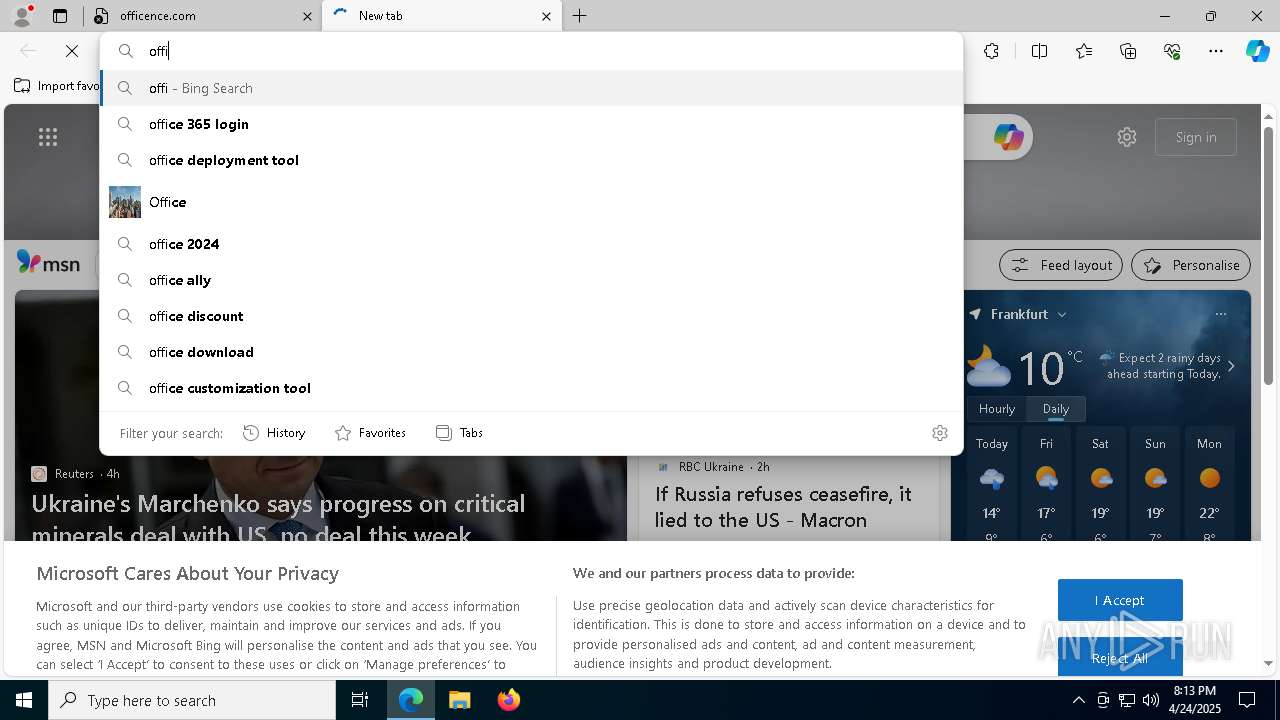Screen dimensions: 1280x720
Task: Click the taskbar search box
Action: tap(192, 700)
